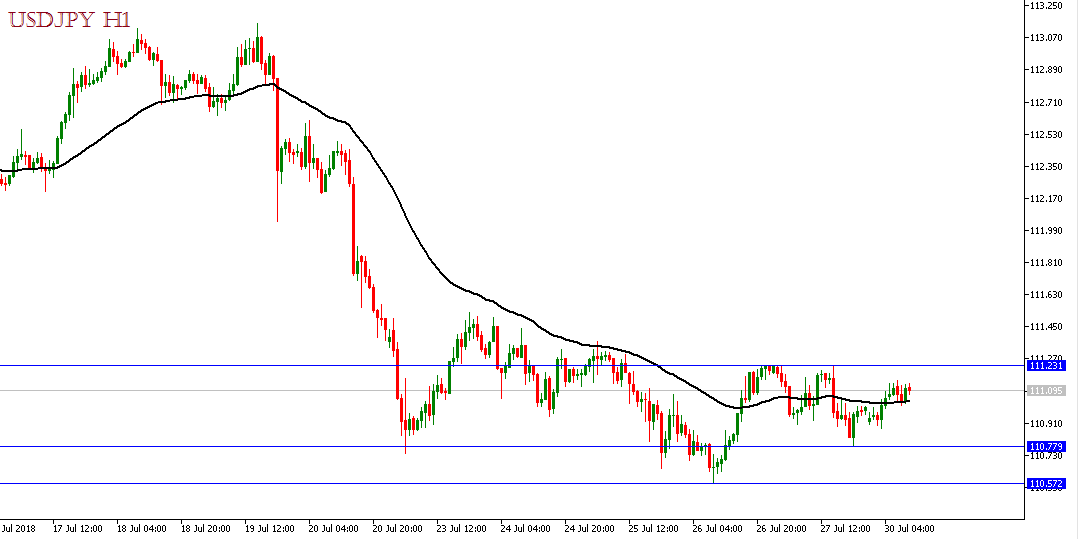Select the blue 110.779 price label

tap(1046, 447)
